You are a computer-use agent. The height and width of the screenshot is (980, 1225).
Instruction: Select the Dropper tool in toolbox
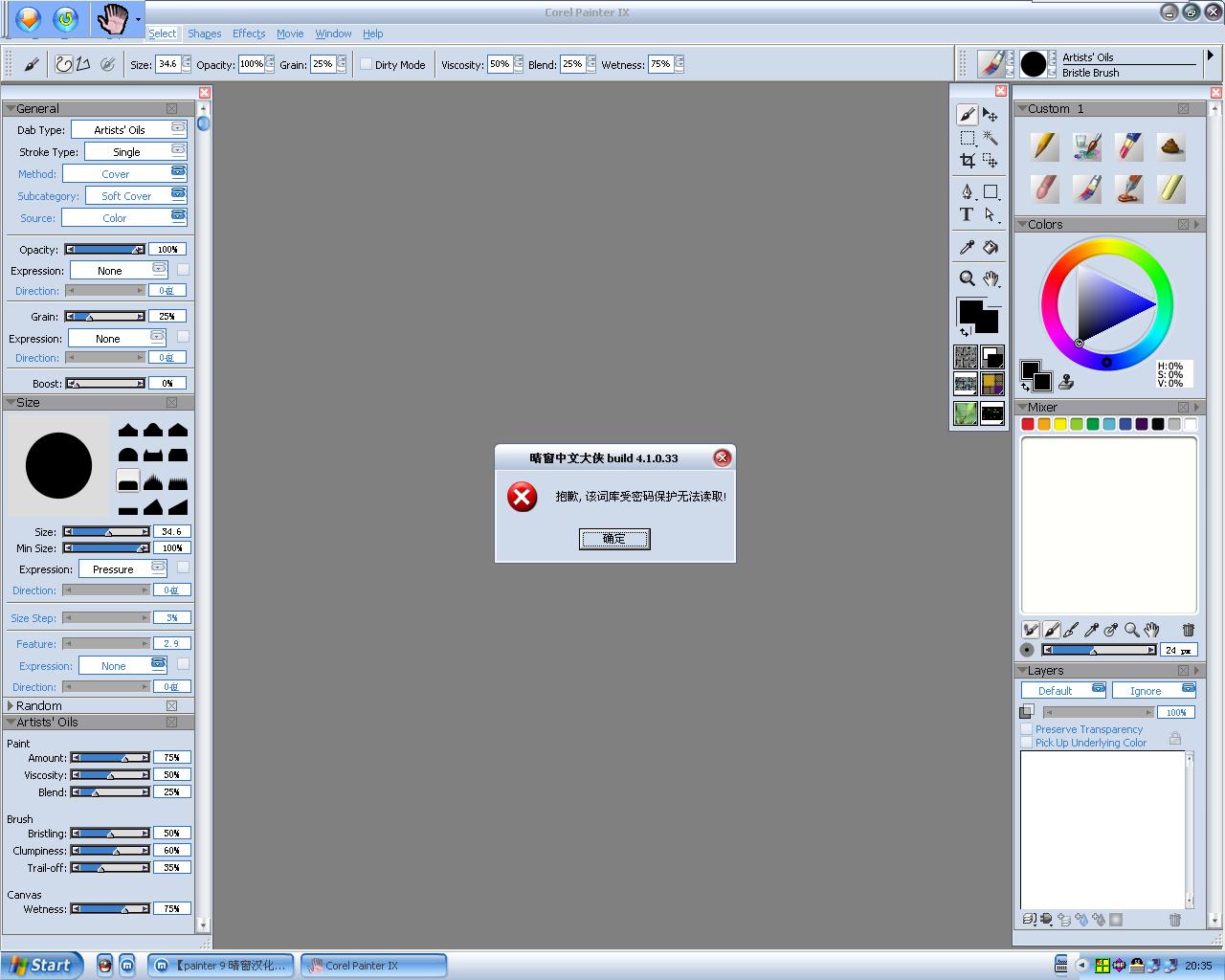(x=967, y=248)
